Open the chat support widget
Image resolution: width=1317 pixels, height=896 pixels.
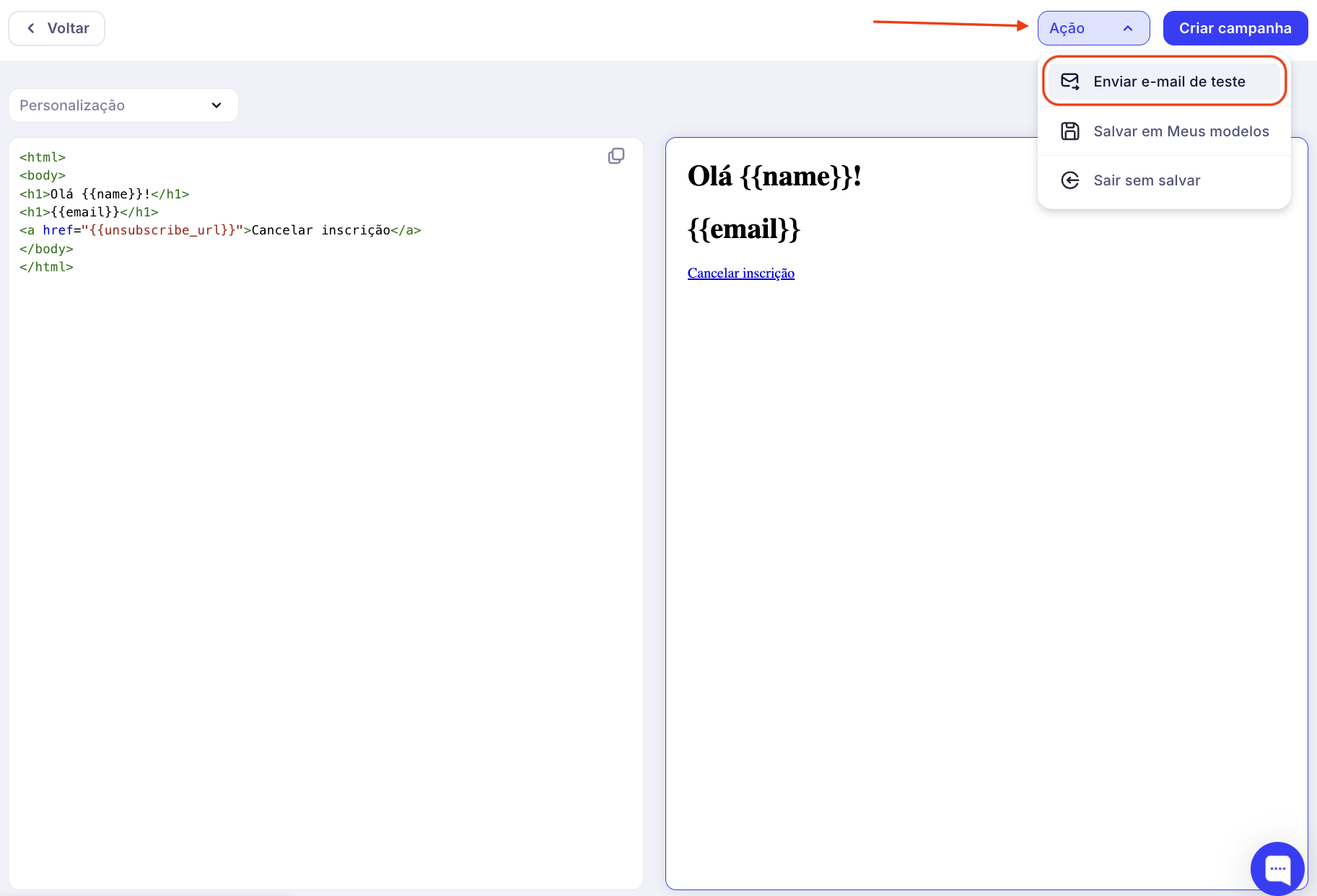click(x=1277, y=868)
